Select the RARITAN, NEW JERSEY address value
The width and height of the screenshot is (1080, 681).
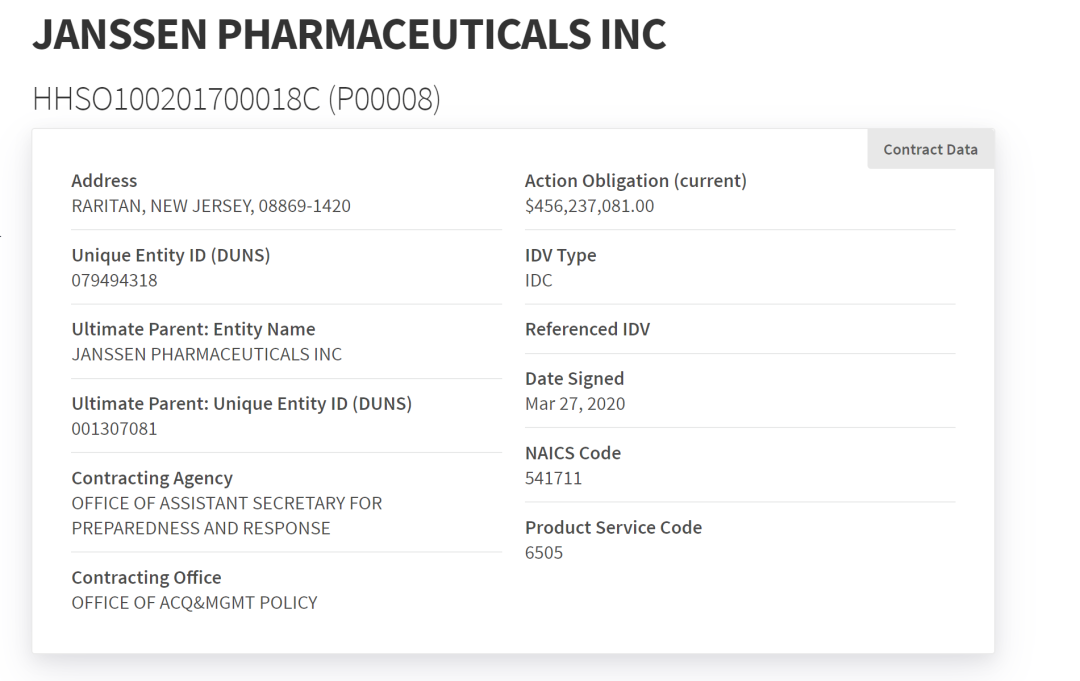[211, 207]
